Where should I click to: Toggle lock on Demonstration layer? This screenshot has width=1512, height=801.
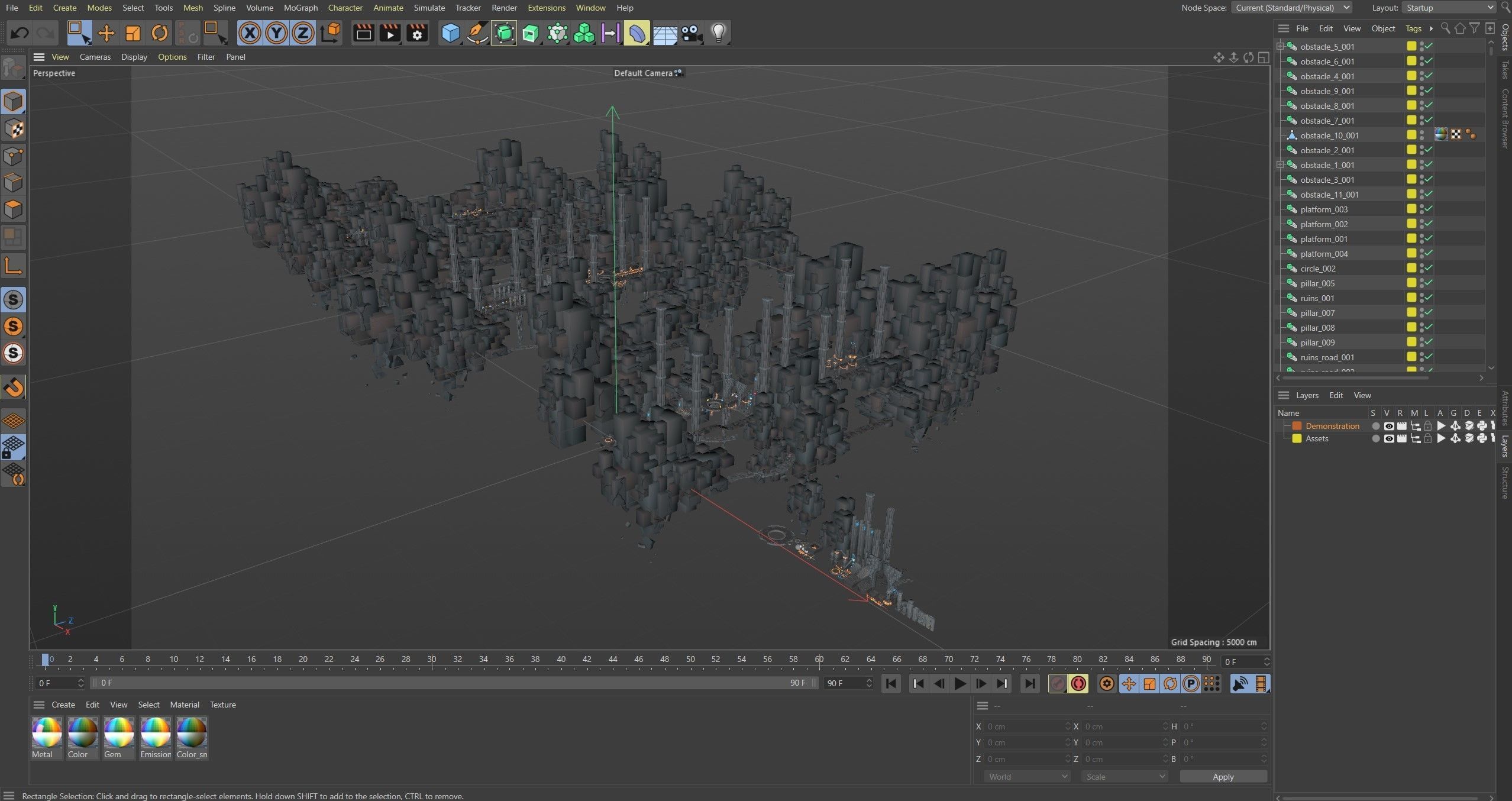pyautogui.click(x=1427, y=426)
